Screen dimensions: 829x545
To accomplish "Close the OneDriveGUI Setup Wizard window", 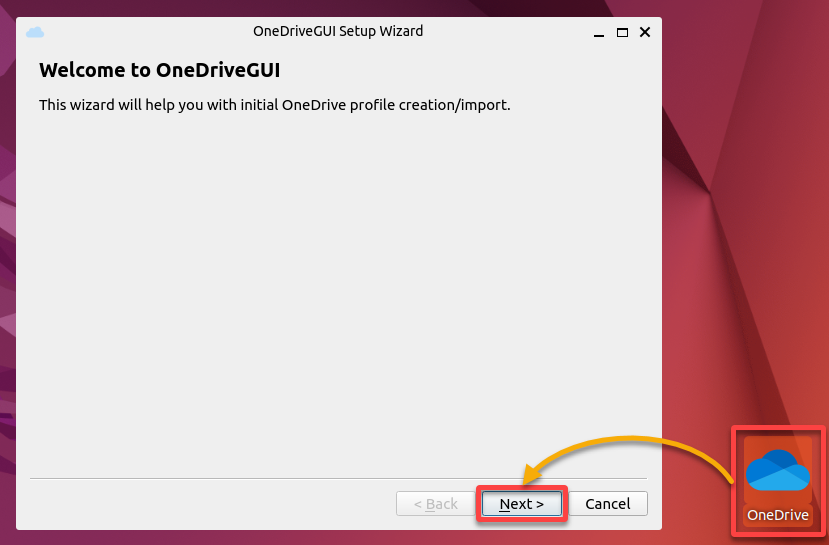I will click(x=645, y=32).
